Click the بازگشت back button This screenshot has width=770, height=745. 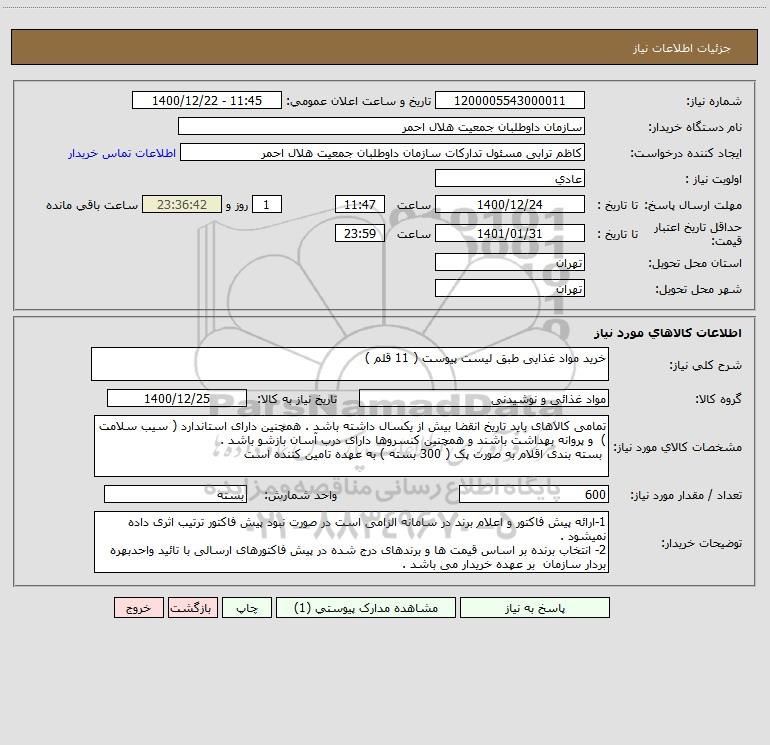(x=192, y=607)
